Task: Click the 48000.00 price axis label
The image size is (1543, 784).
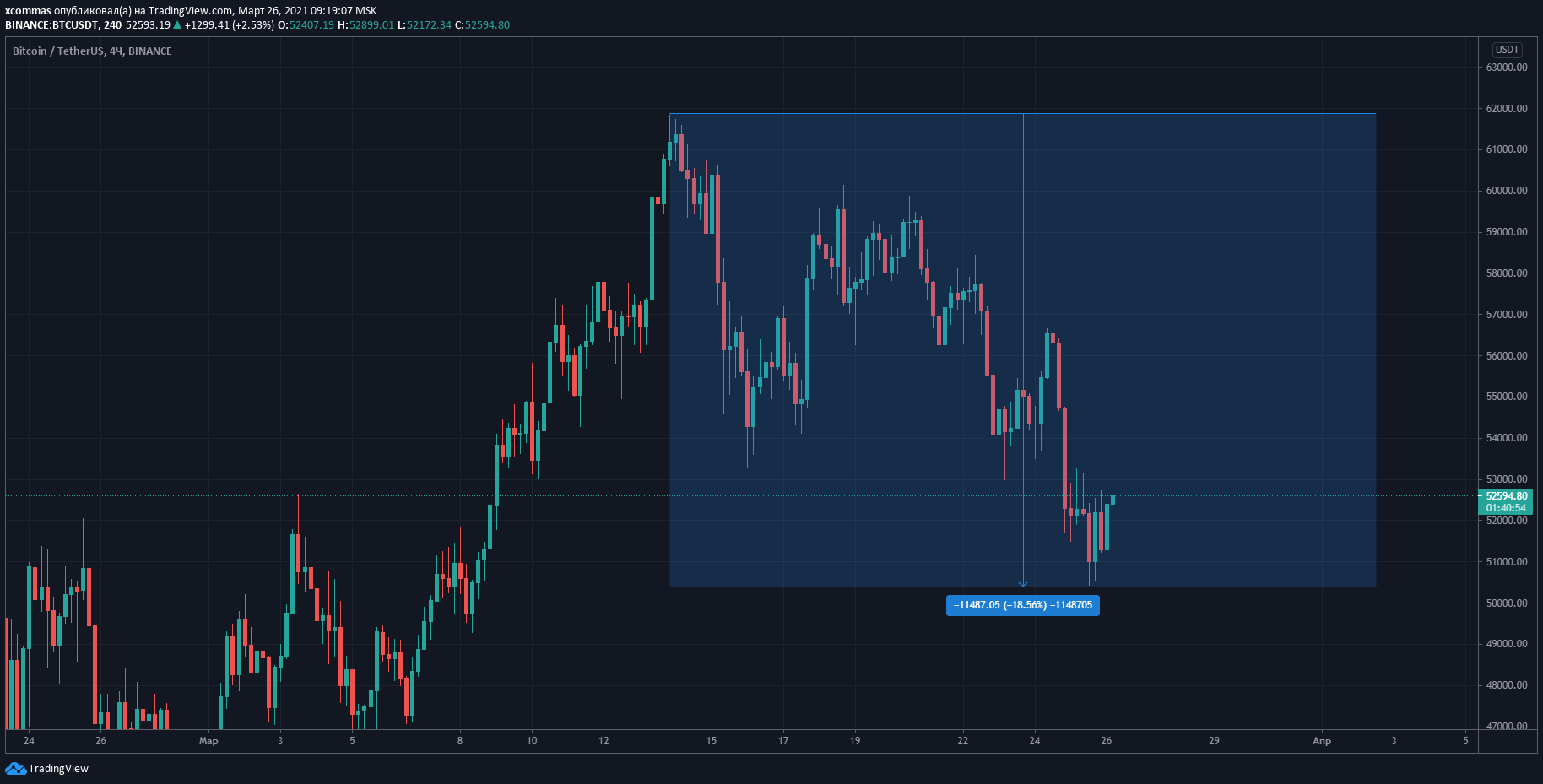Action: [x=1507, y=685]
